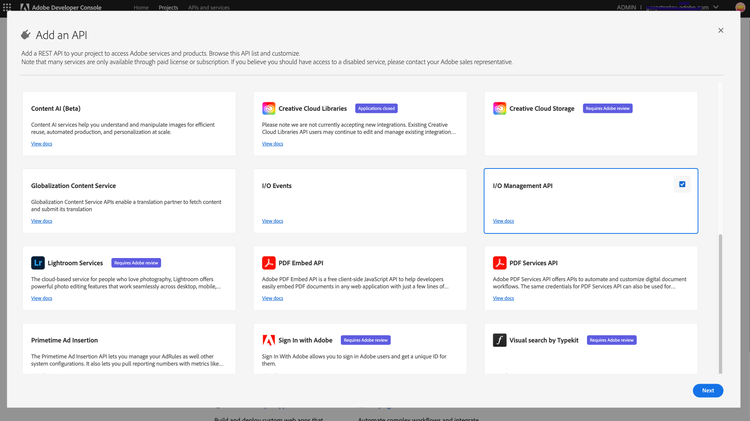Select the I/O Events API card
This screenshot has width=750, height=421.
pos(359,201)
